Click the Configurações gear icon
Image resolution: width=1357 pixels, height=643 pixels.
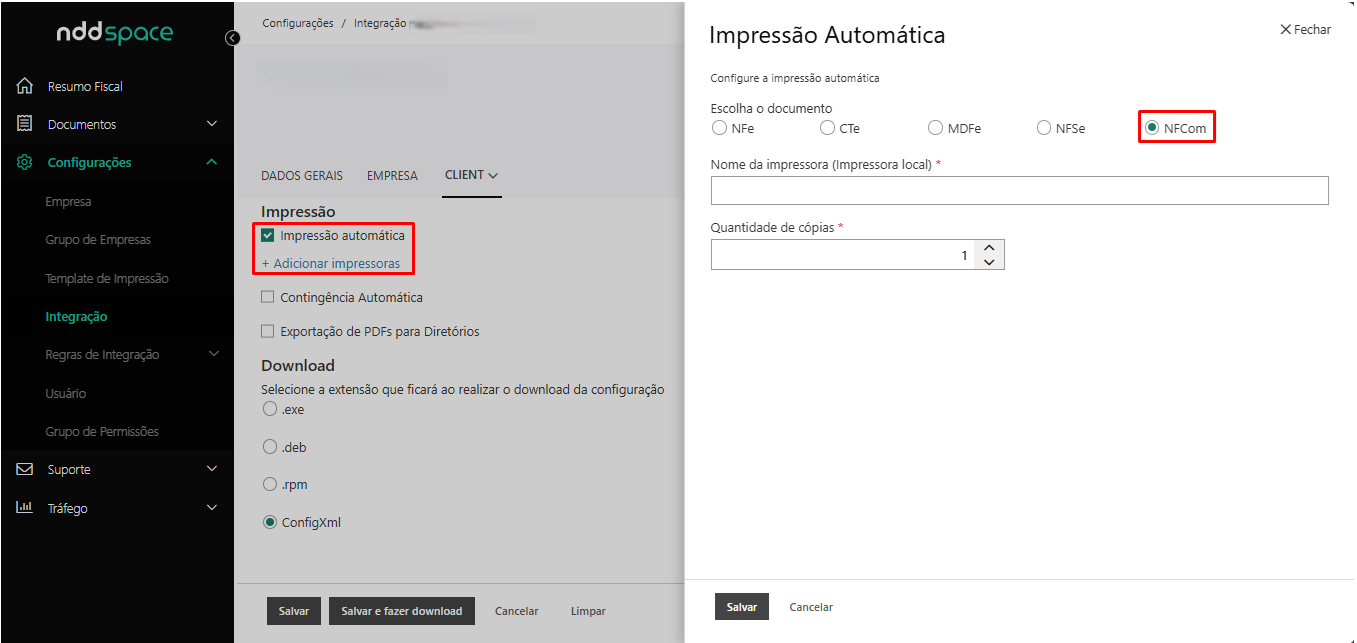tap(26, 162)
